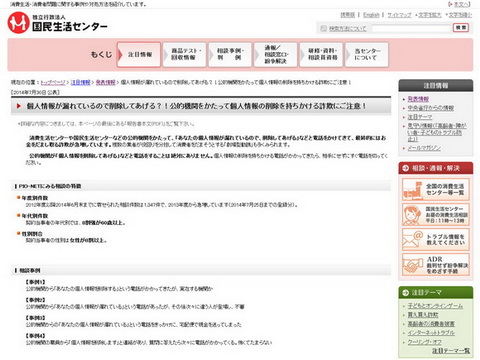This screenshot has width=480, height=360.
Task: Open 発表情報 breadcrumb link
Action: [x=106, y=82]
